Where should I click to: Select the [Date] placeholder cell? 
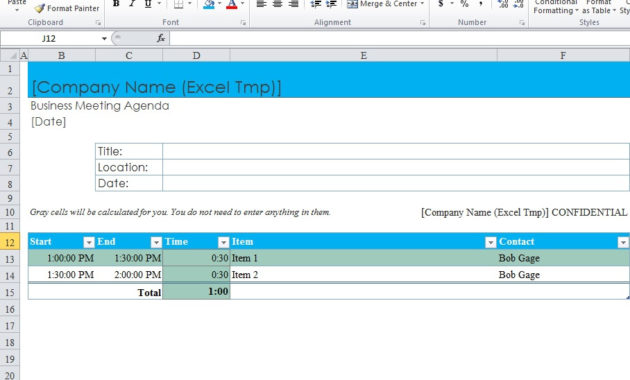point(49,122)
